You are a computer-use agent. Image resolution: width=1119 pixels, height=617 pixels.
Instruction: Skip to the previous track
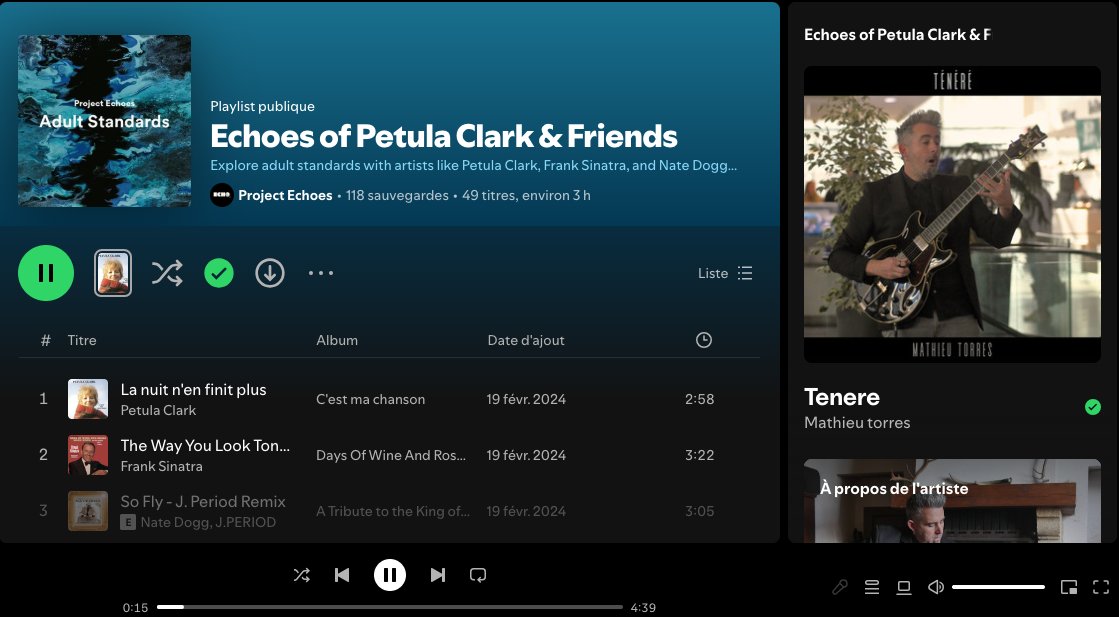pos(342,575)
